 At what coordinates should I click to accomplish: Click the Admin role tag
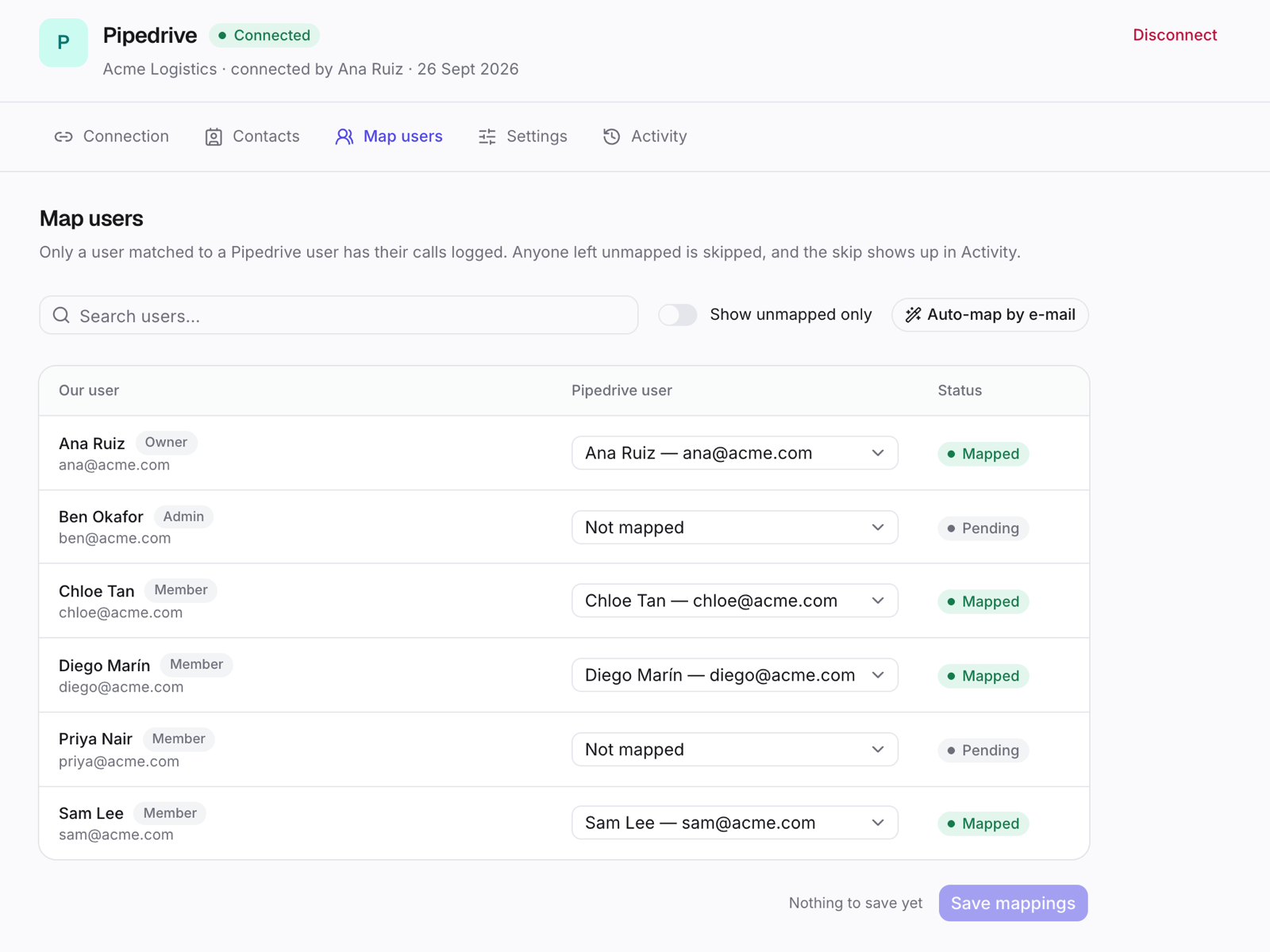point(183,516)
